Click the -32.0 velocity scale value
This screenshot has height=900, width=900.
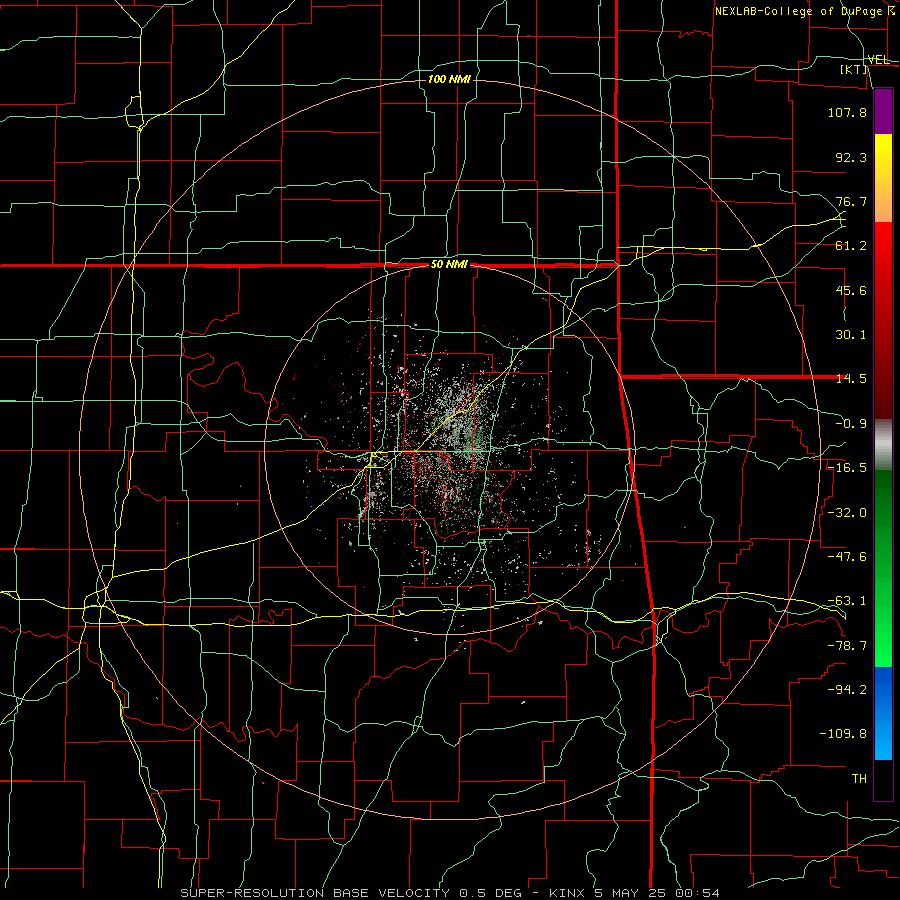tap(847, 513)
